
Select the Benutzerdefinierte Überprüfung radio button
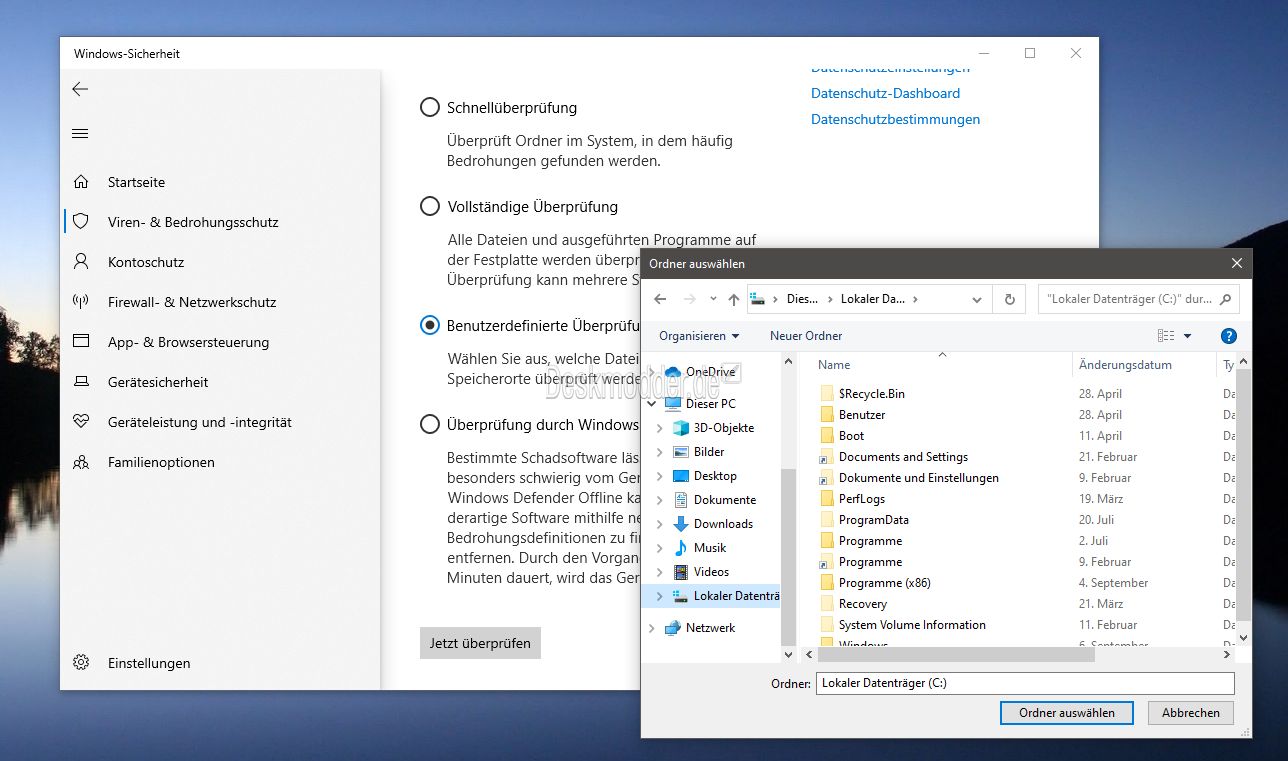pos(430,325)
